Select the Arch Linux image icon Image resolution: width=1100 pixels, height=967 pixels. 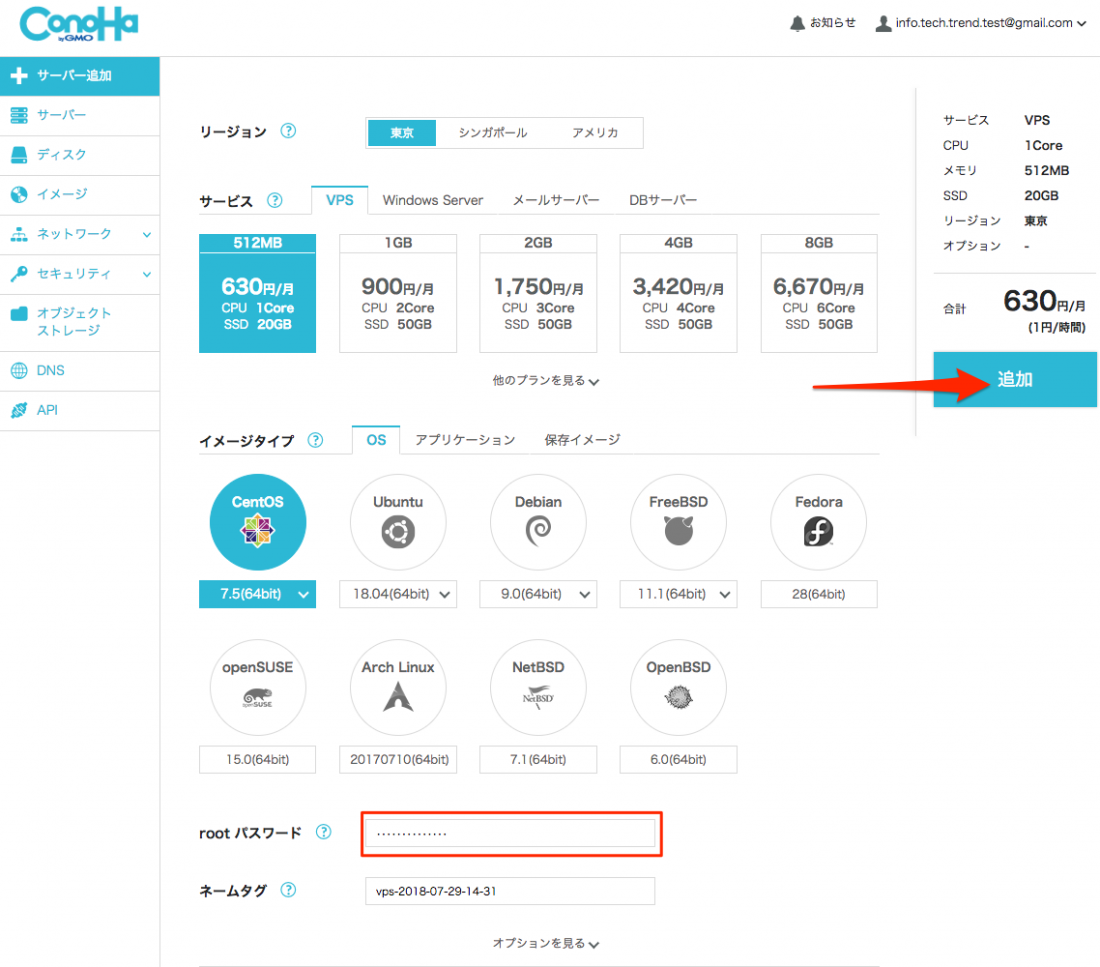click(x=398, y=687)
